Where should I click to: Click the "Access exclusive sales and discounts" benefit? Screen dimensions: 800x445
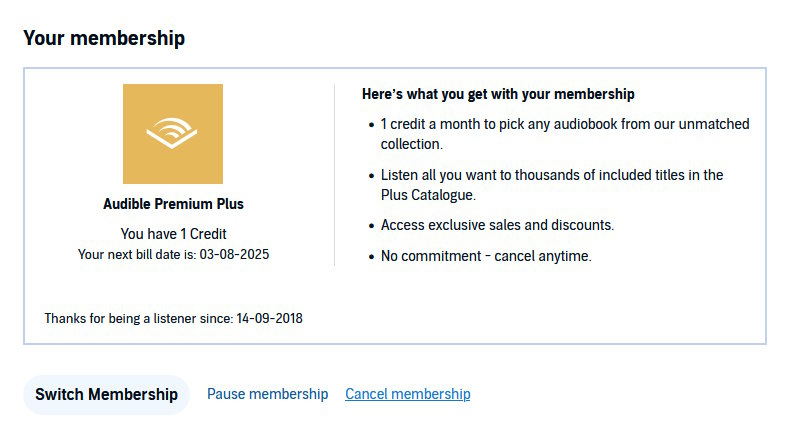(x=497, y=225)
